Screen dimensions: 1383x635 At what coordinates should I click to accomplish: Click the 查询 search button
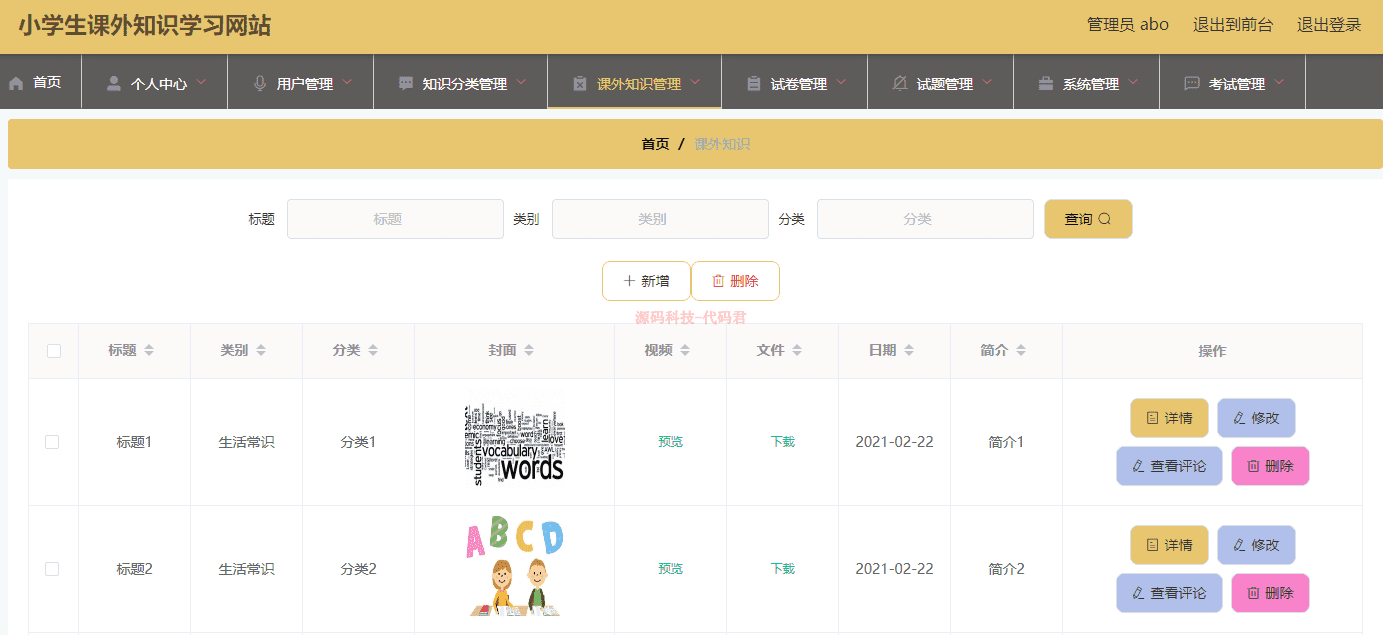[1088, 219]
